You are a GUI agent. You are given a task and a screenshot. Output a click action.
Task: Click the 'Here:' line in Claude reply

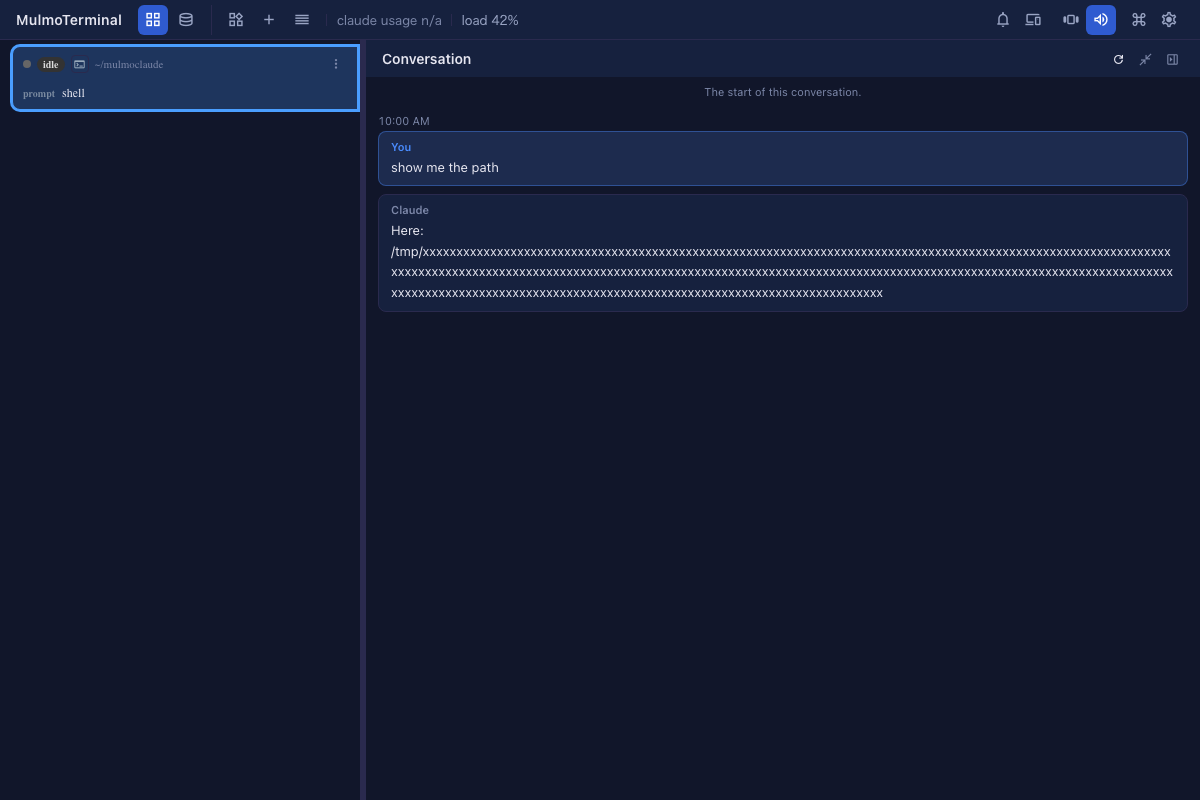407,231
